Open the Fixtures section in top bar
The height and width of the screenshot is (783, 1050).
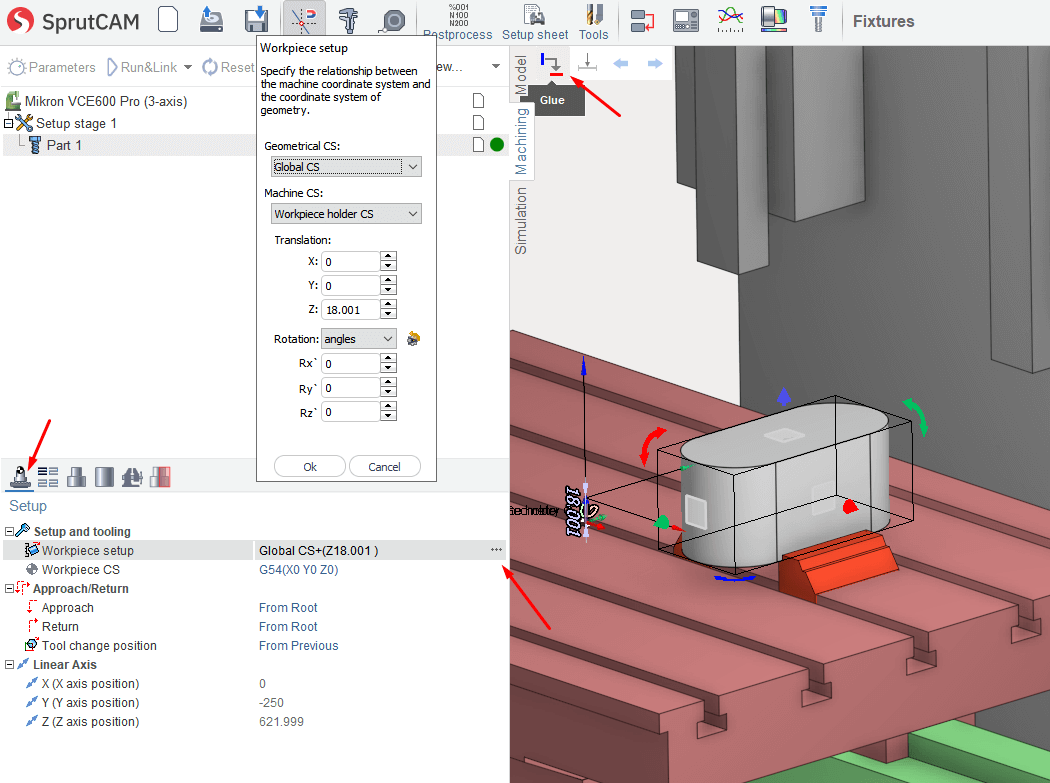pyautogui.click(x=883, y=21)
